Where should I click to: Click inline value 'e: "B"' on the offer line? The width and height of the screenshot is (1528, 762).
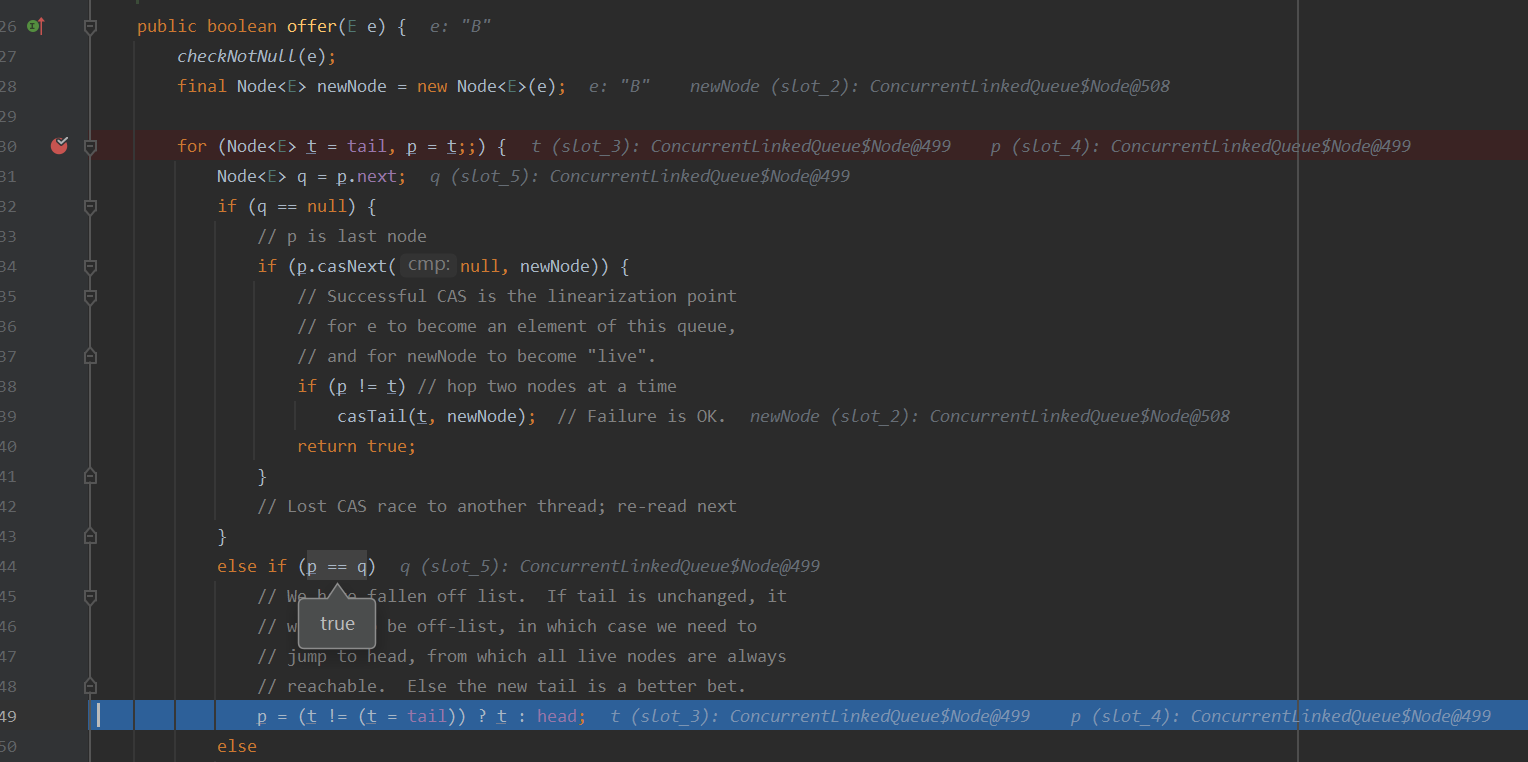pyautogui.click(x=461, y=26)
